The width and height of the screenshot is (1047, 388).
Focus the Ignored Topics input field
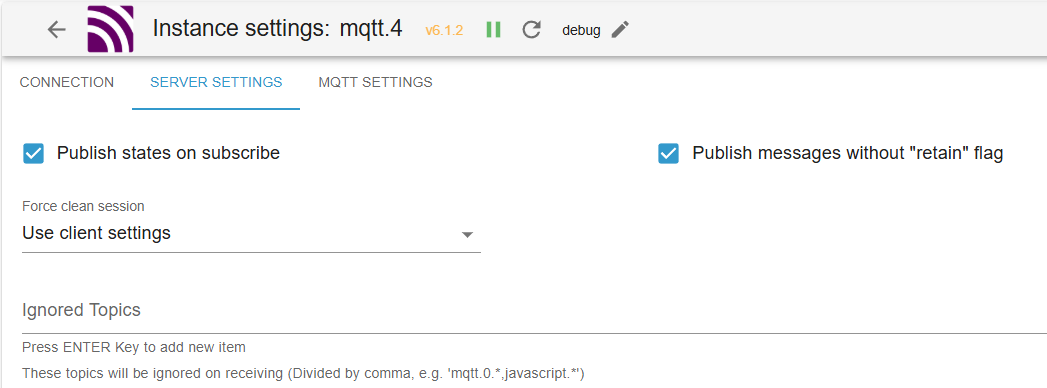pyautogui.click(x=534, y=311)
